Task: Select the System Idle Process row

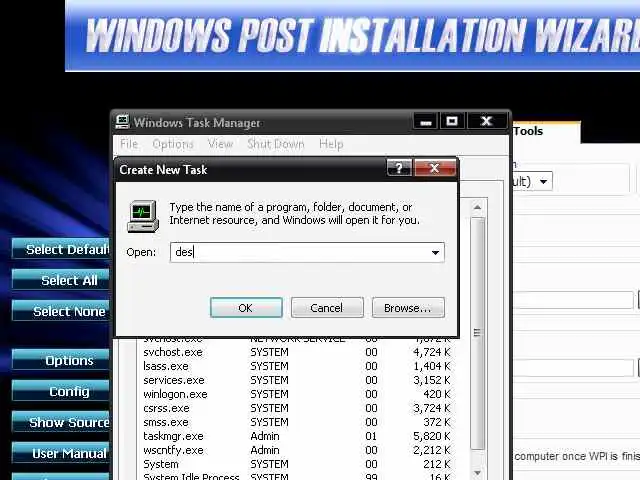Action: pyautogui.click(x=297, y=476)
